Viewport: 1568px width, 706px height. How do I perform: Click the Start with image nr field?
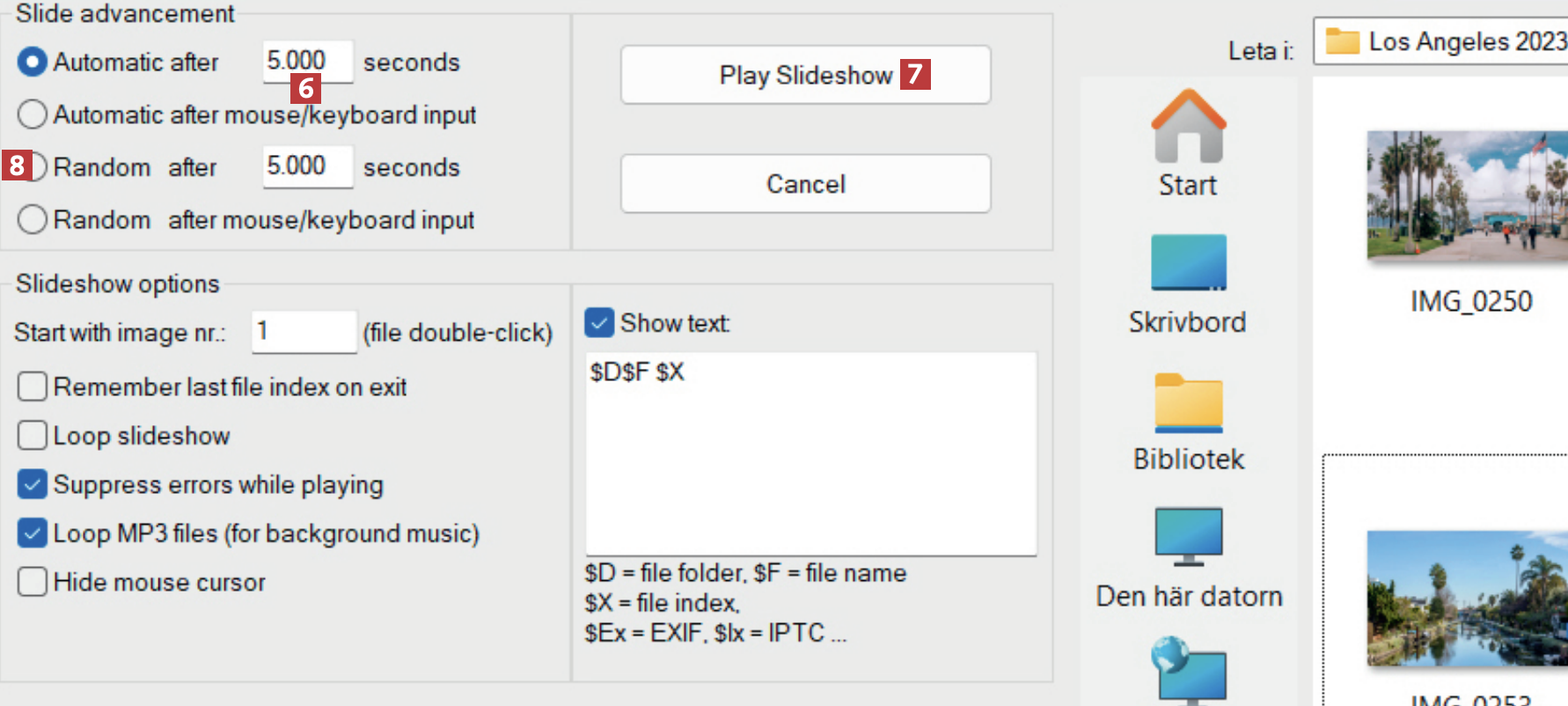(304, 332)
